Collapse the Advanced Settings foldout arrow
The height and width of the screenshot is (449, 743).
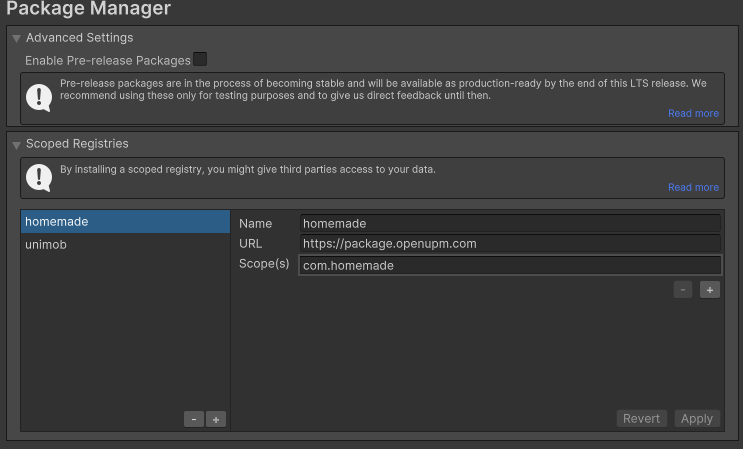click(16, 38)
